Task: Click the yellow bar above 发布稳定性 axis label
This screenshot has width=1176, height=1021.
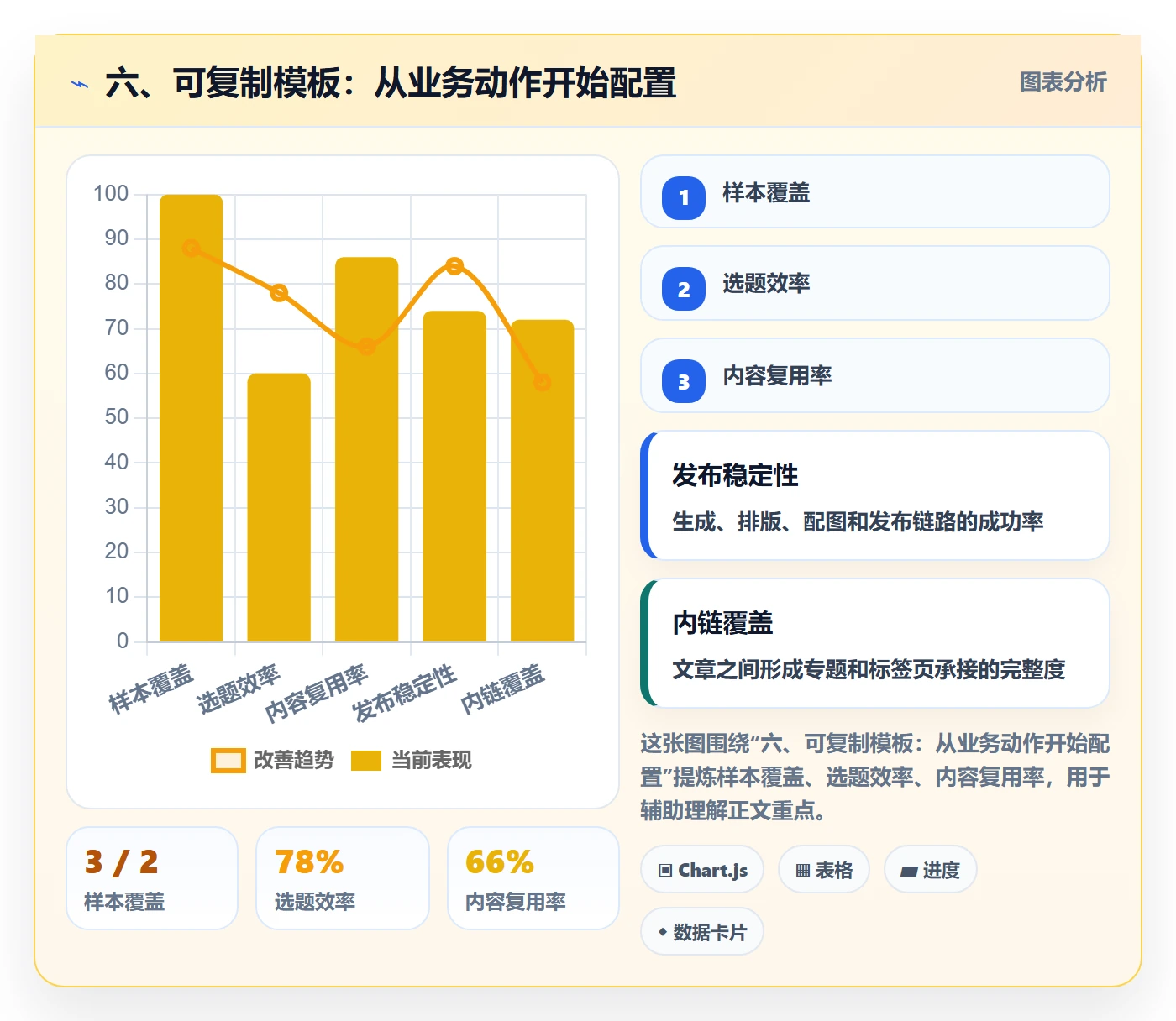Action: [454, 476]
